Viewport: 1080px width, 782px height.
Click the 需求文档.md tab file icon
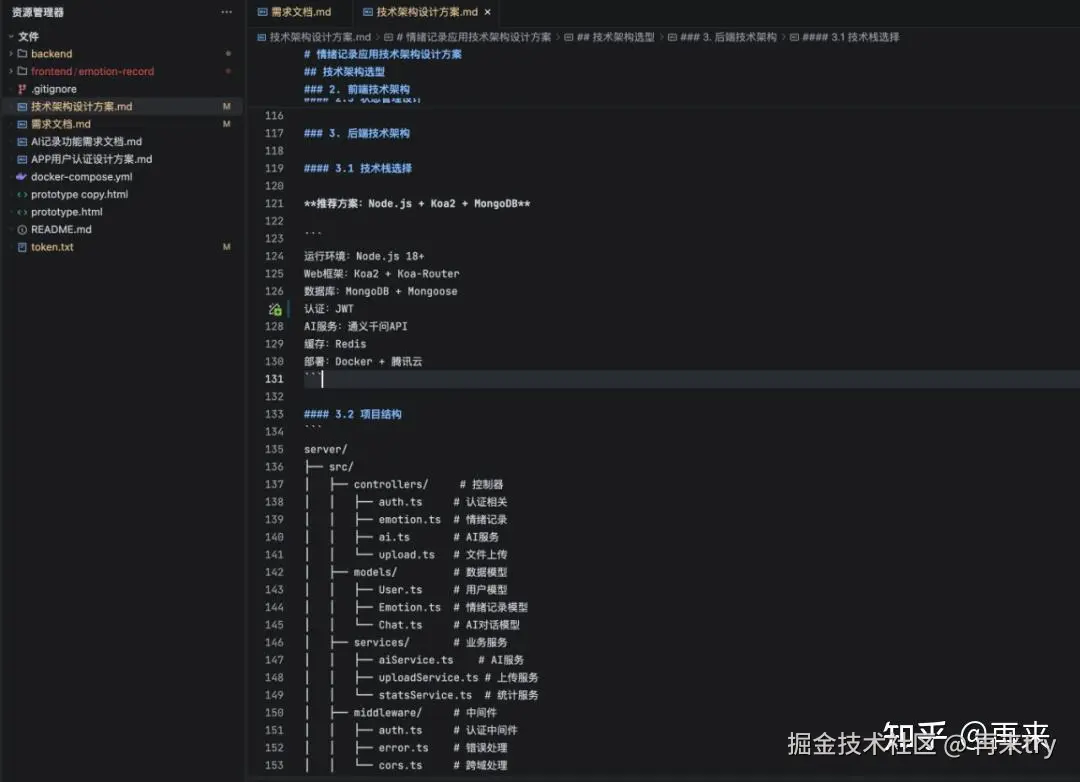(x=262, y=12)
